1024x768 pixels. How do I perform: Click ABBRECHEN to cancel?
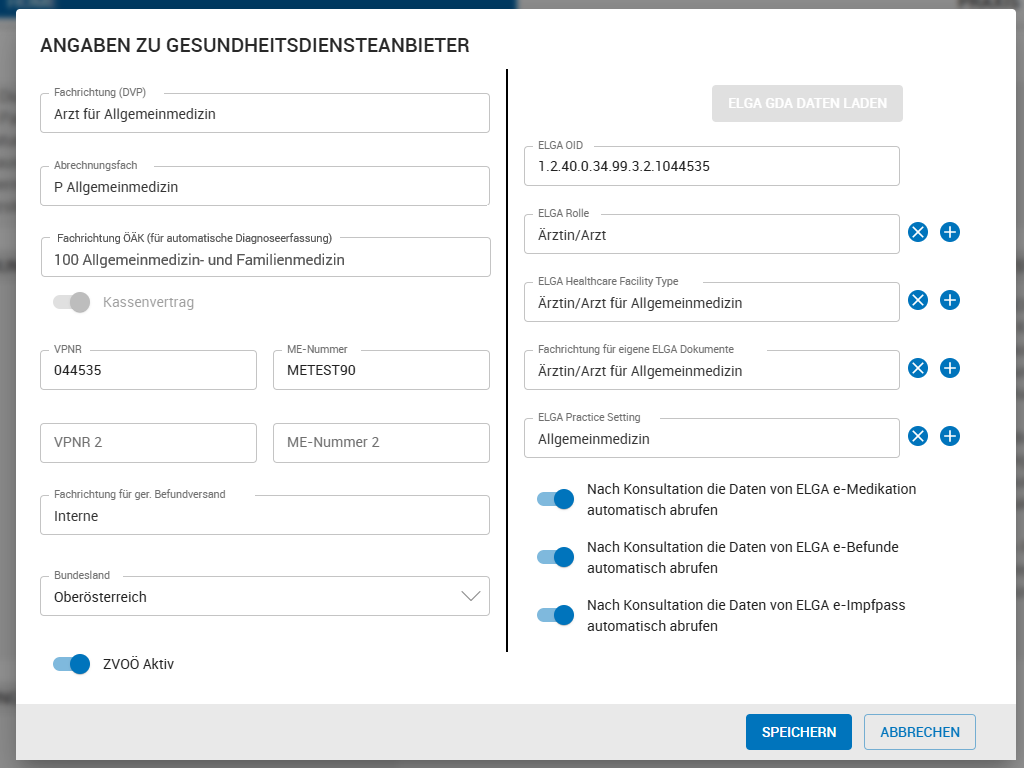click(919, 732)
